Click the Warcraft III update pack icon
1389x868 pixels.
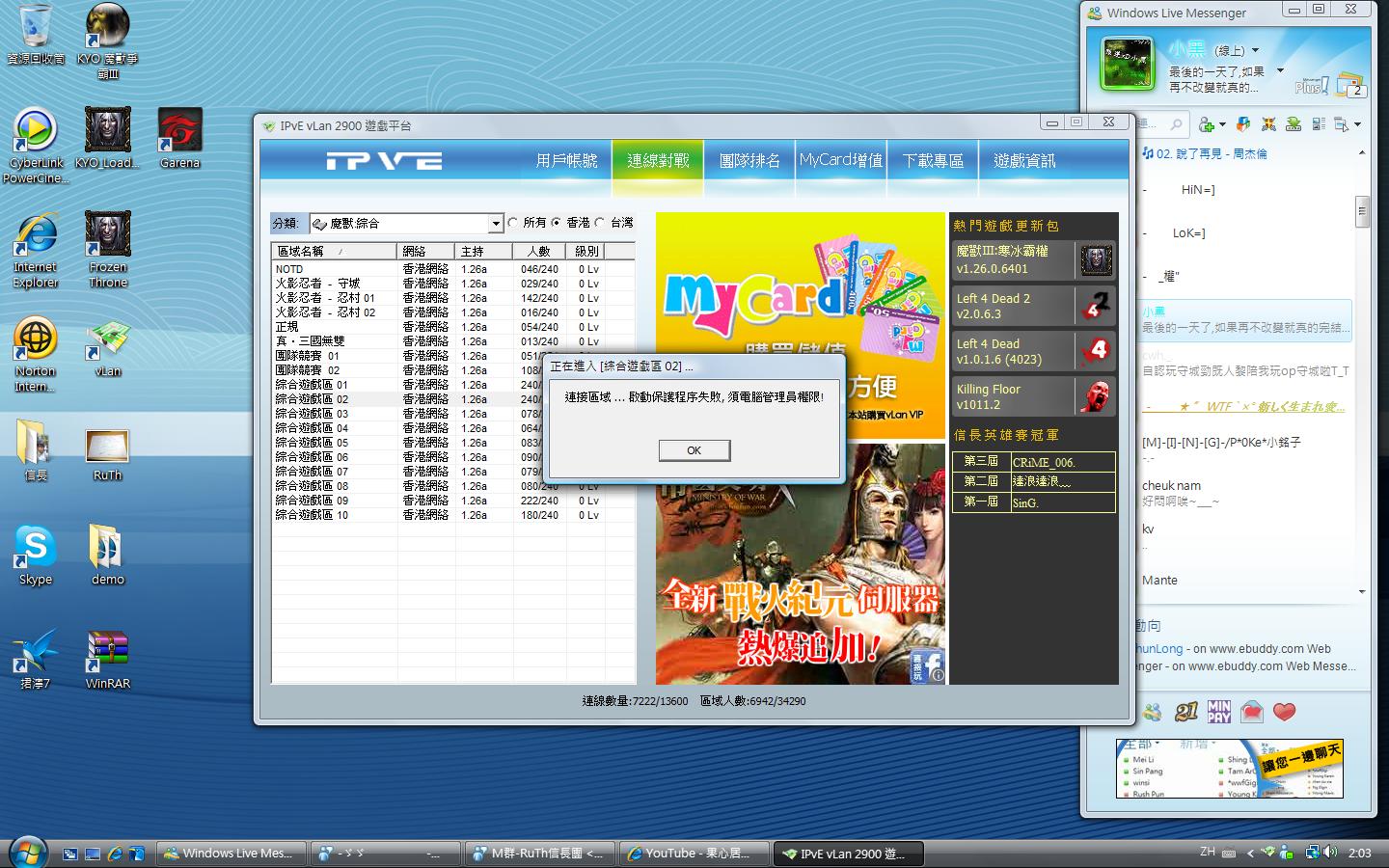coord(1096,260)
